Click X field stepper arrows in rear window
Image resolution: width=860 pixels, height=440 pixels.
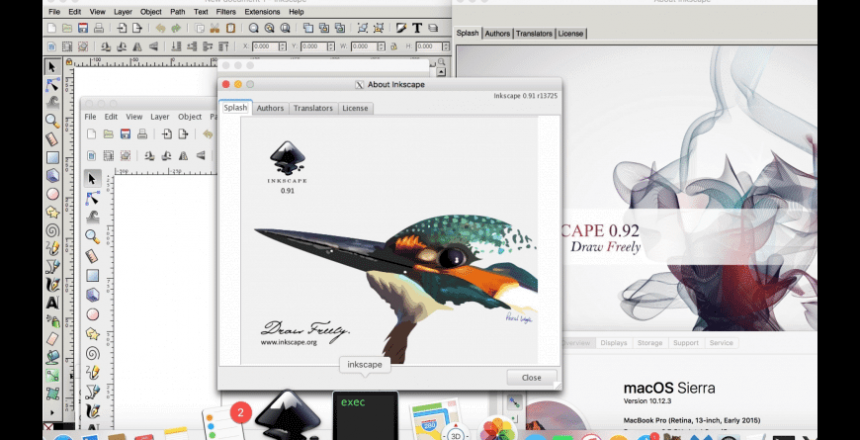coord(282,47)
